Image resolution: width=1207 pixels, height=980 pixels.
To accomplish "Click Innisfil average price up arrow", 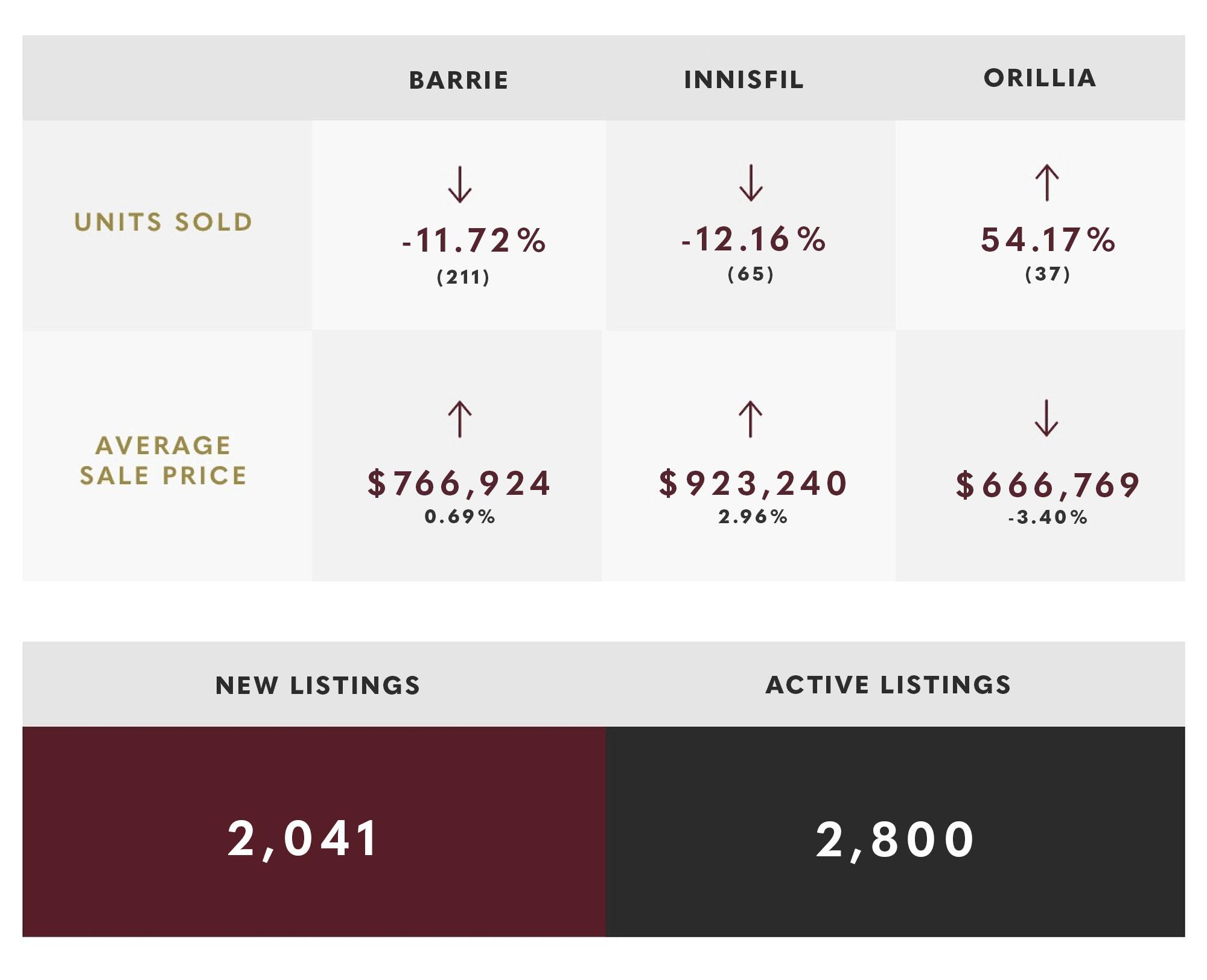I will click(x=751, y=419).
